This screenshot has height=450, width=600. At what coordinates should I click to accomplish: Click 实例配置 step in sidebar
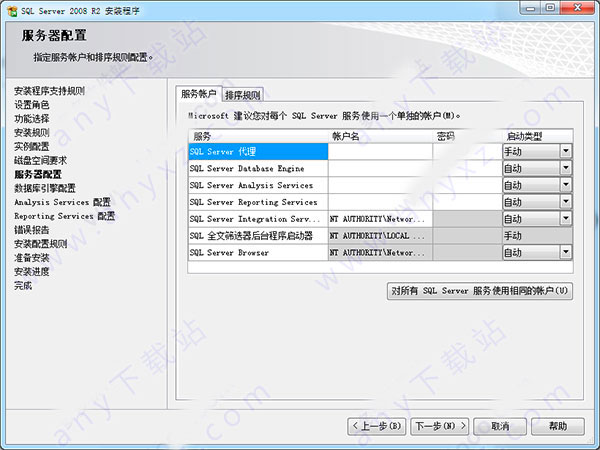(x=32, y=147)
